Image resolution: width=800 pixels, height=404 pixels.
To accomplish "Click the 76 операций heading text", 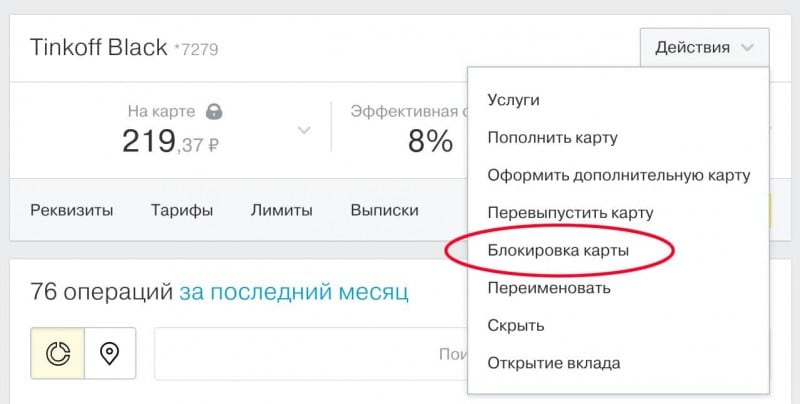I will (x=102, y=292).
